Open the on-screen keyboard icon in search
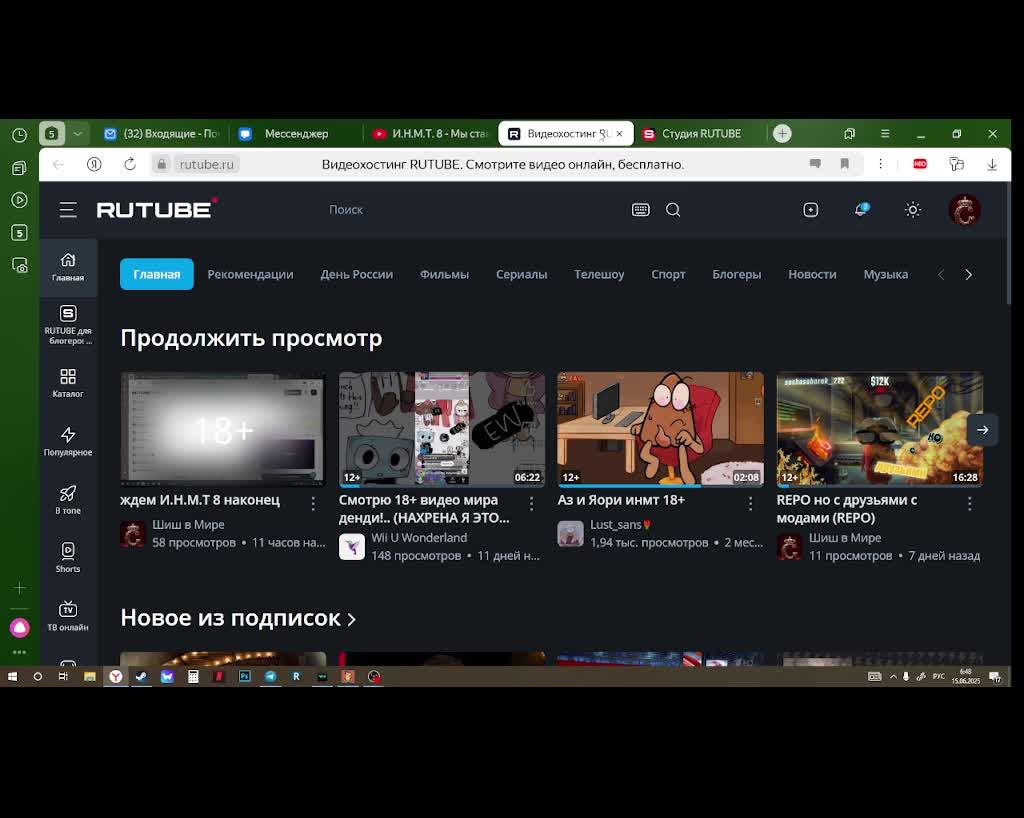 pos(641,210)
